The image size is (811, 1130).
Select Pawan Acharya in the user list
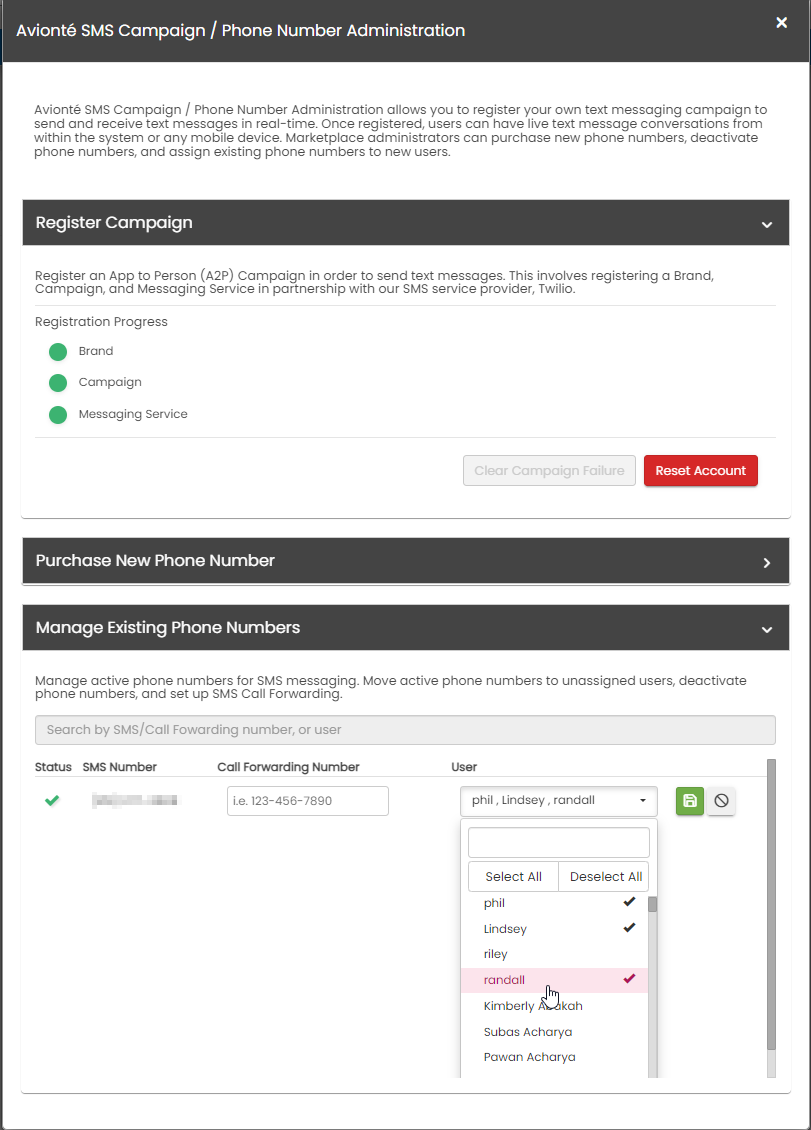pyautogui.click(x=554, y=1057)
